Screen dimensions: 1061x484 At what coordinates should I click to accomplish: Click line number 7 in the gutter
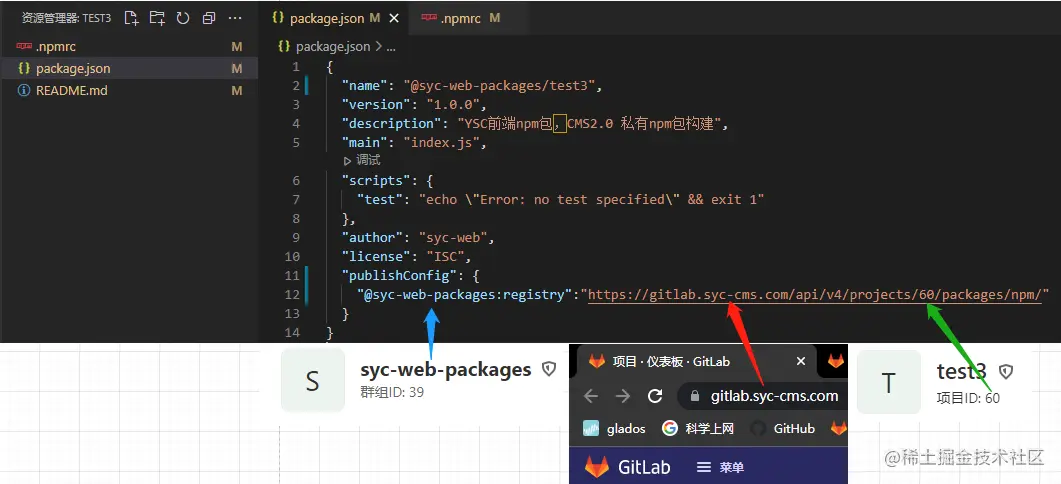click(x=296, y=200)
